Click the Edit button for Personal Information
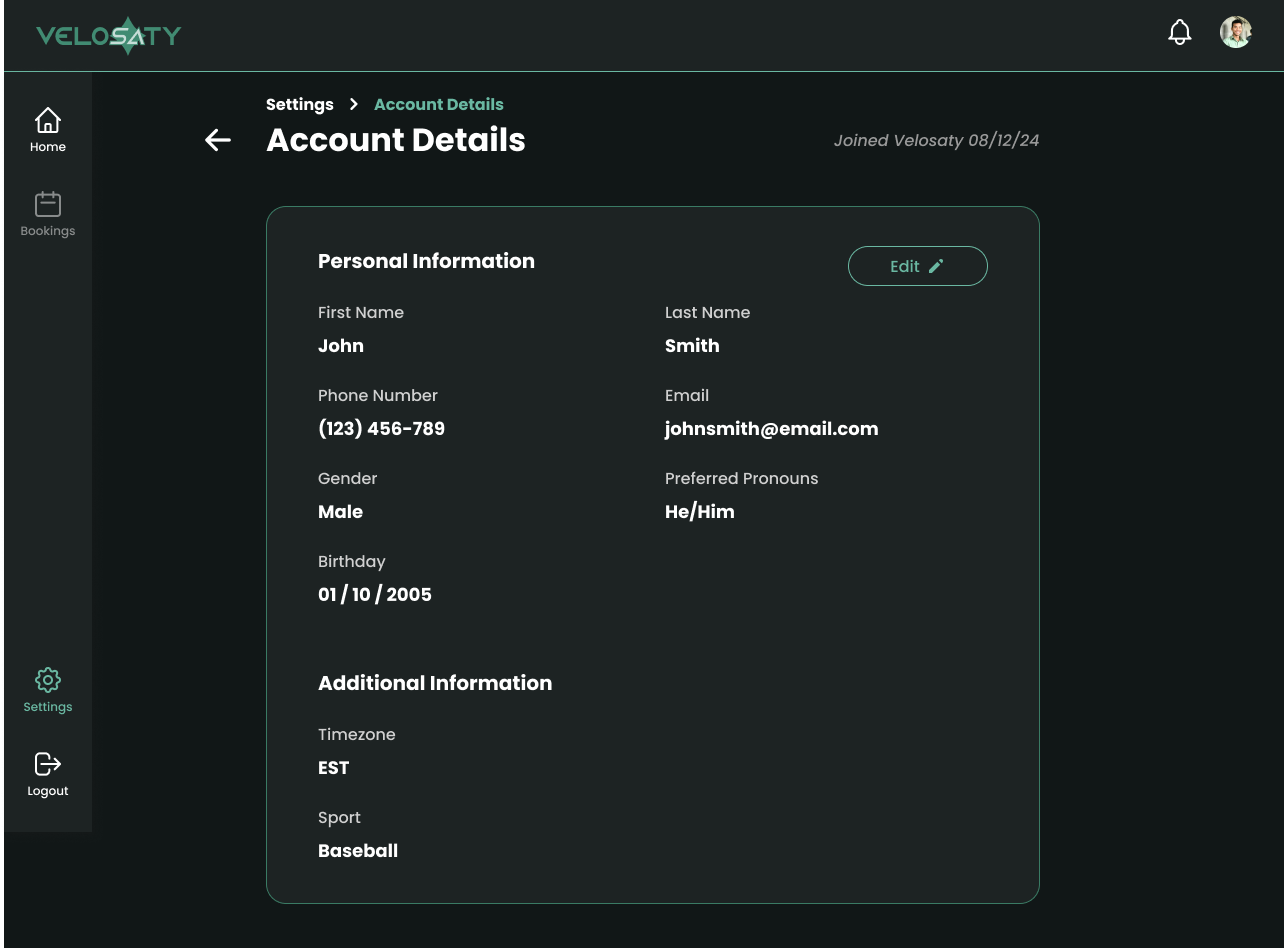Viewport: 1284px width, 948px height. pos(917,266)
